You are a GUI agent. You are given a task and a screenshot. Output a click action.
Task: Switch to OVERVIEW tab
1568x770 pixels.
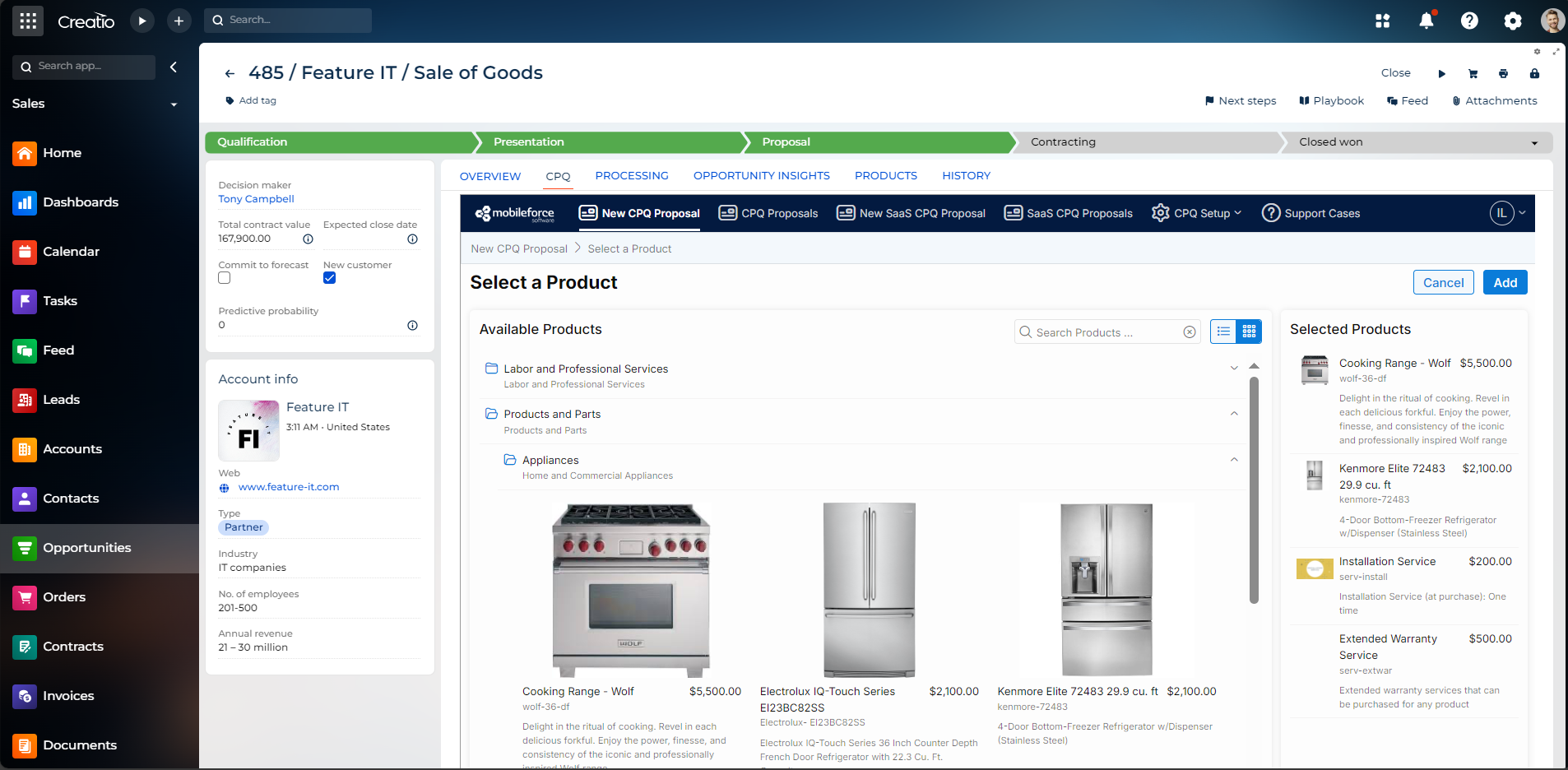click(490, 176)
